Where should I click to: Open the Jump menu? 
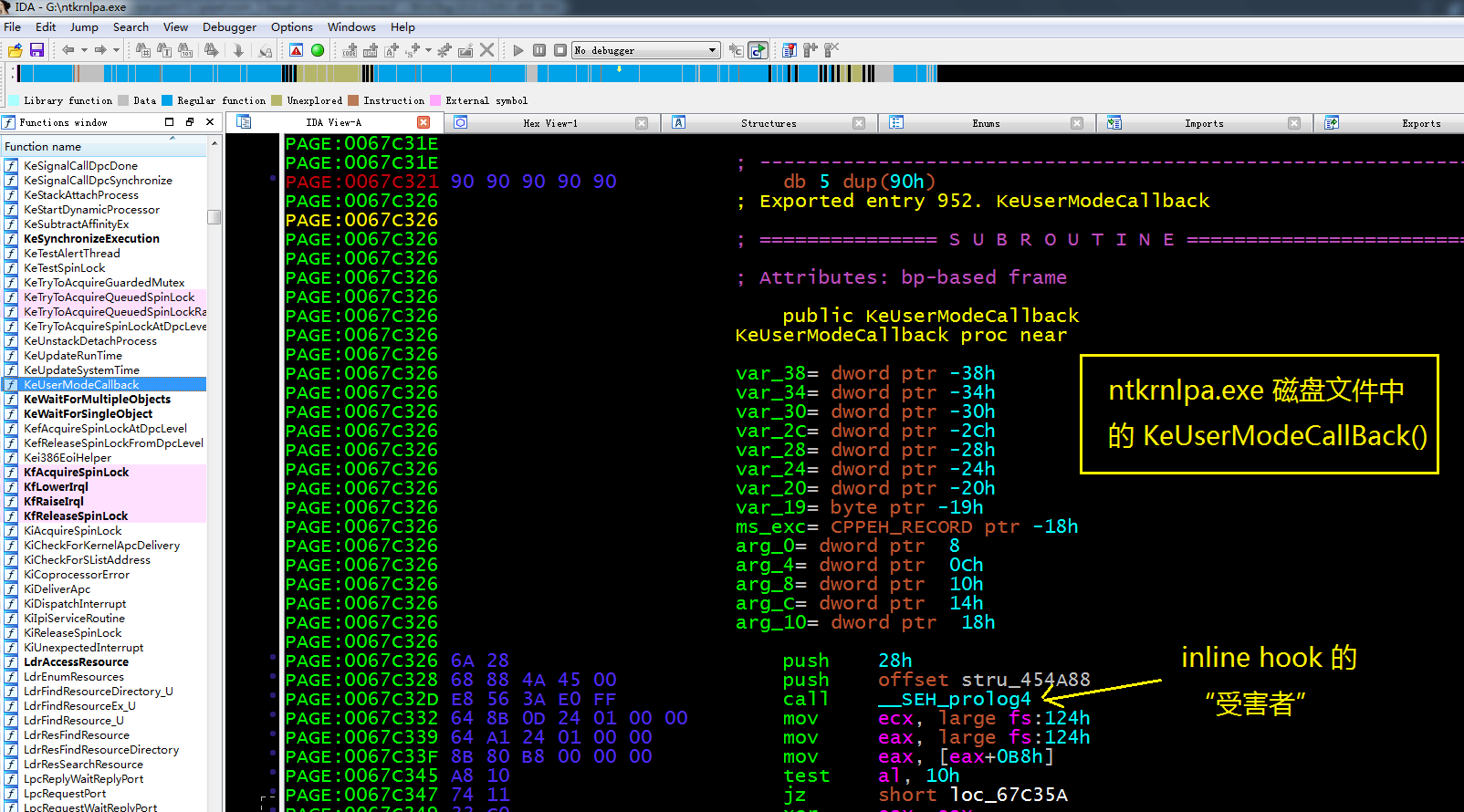click(84, 27)
